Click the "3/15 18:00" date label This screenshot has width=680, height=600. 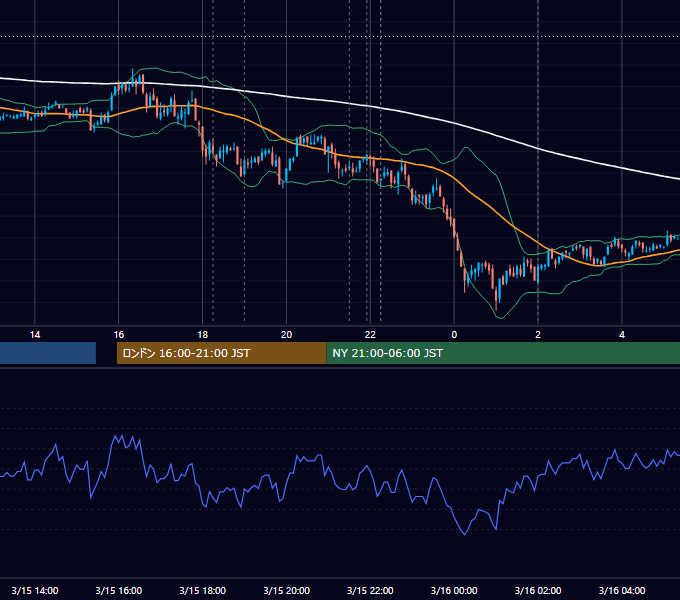pyautogui.click(x=203, y=590)
